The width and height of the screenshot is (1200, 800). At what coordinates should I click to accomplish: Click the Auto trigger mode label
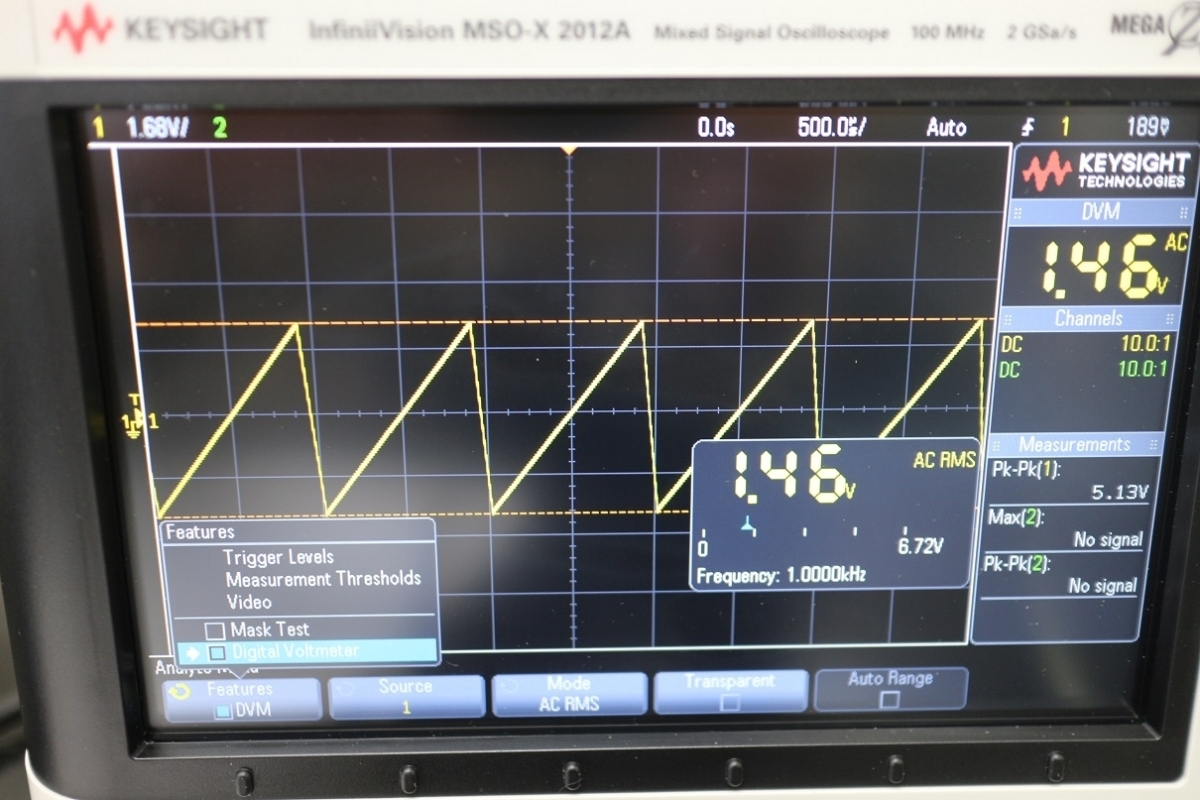coord(946,127)
